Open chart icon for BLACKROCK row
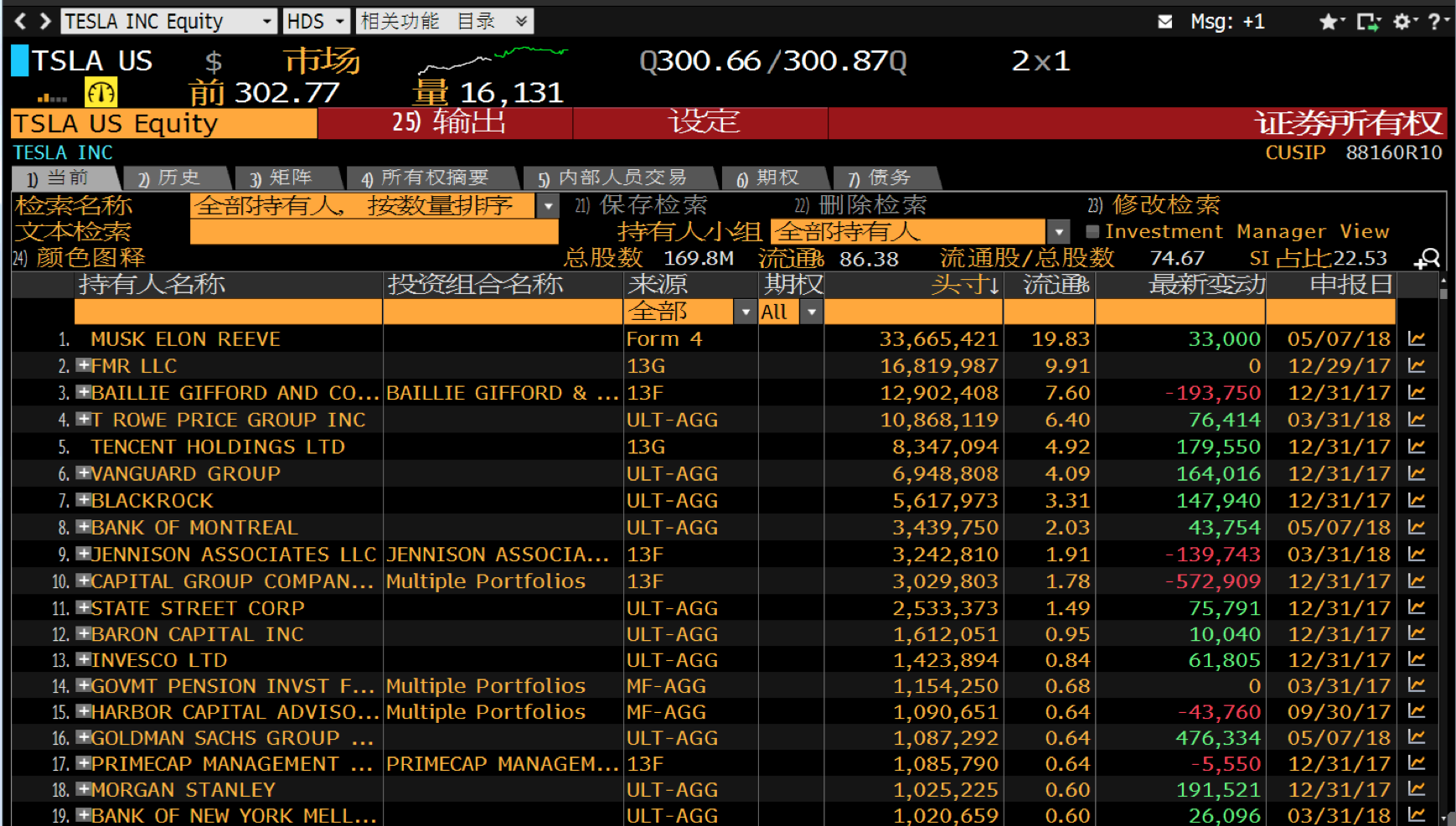Viewport: 1456px width, 826px height. (x=1417, y=500)
